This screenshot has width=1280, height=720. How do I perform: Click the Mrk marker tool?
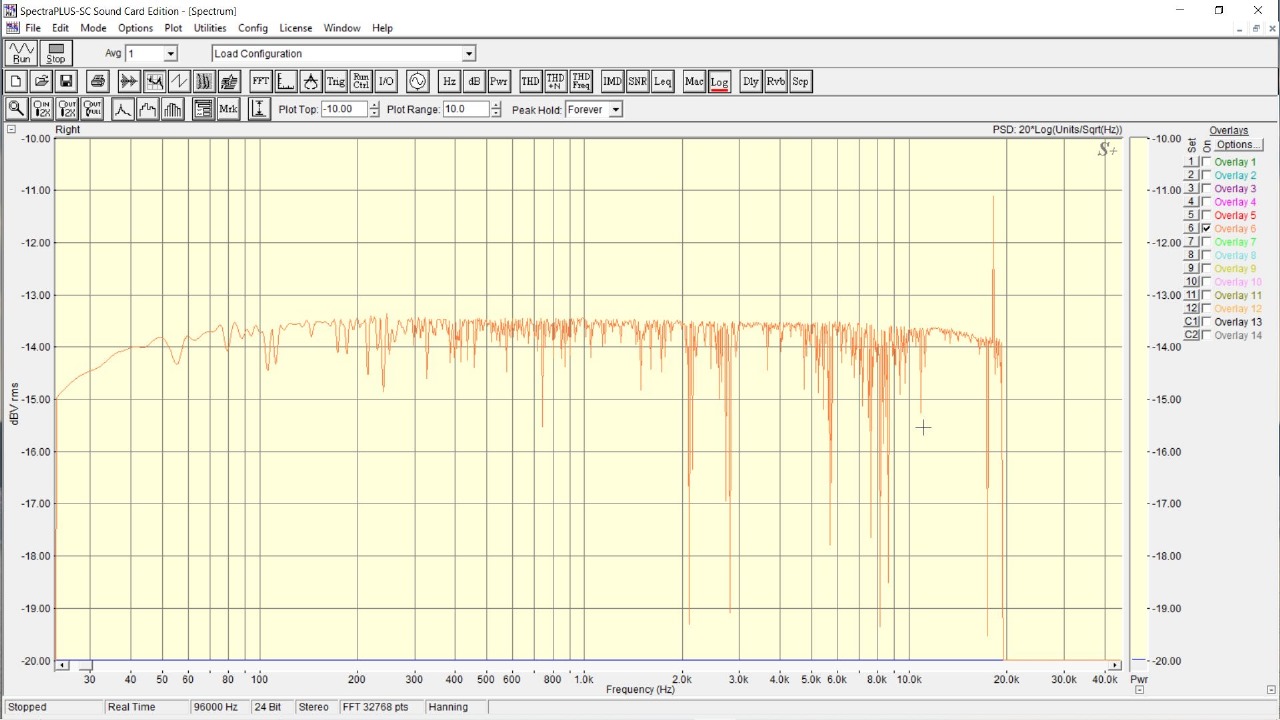[228, 109]
